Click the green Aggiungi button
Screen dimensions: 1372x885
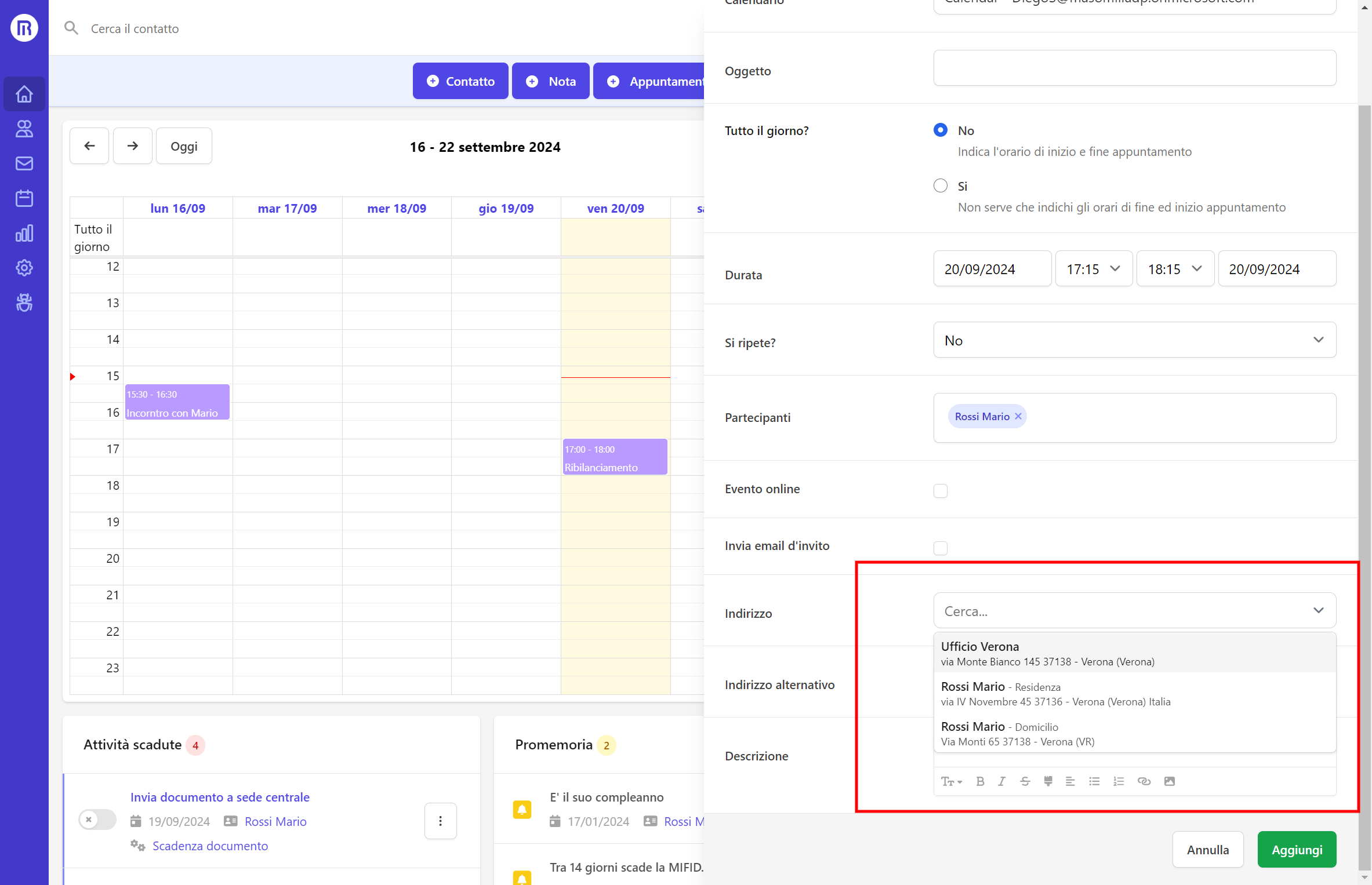(x=1297, y=849)
